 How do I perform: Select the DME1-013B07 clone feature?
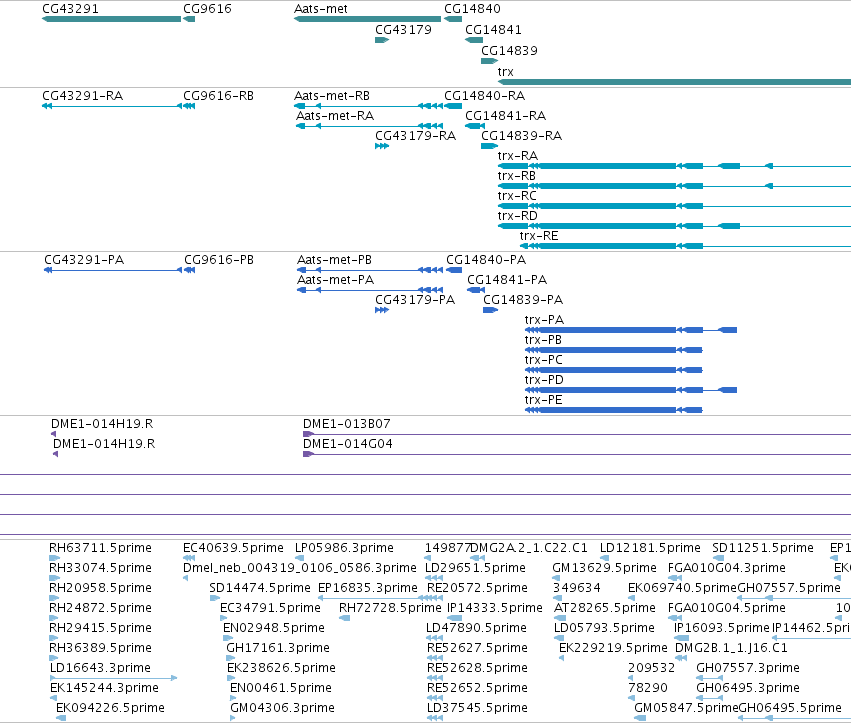click(577, 434)
